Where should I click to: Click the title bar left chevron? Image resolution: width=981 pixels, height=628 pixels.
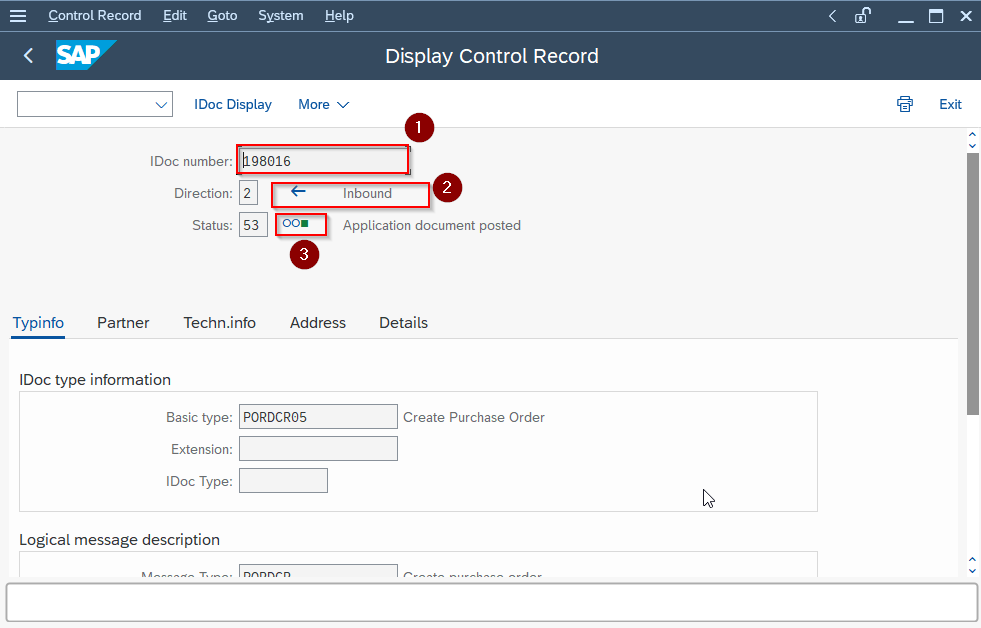pyautogui.click(x=832, y=16)
